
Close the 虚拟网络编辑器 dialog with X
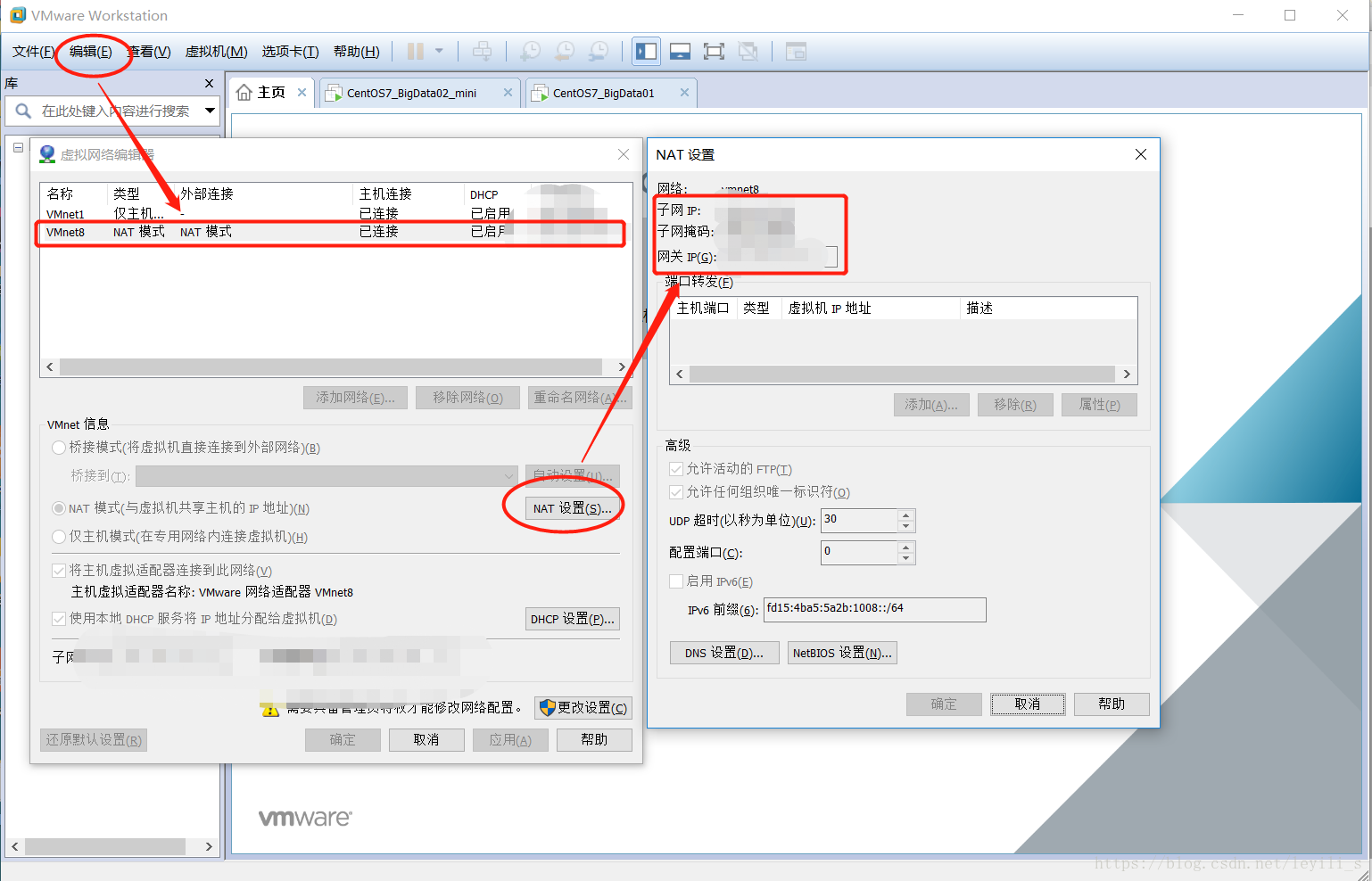(x=624, y=154)
